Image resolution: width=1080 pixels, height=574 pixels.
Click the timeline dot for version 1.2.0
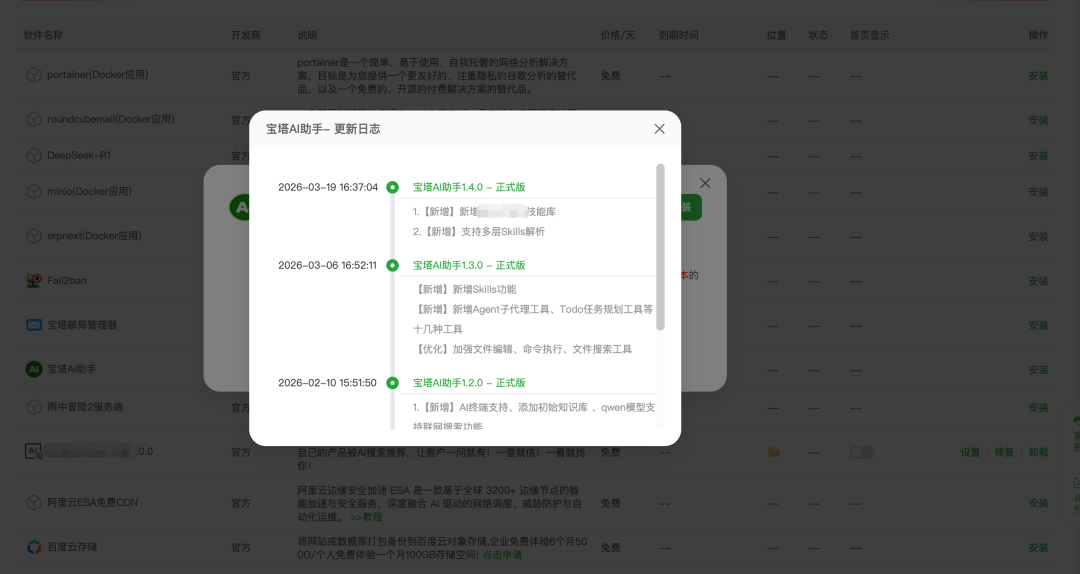click(x=393, y=383)
